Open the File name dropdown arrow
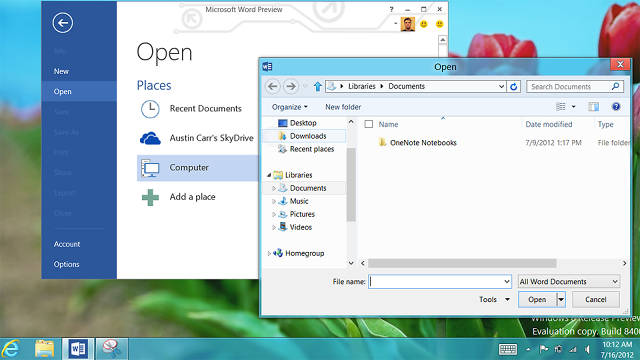Viewport: 640px width, 360px height. tap(507, 281)
